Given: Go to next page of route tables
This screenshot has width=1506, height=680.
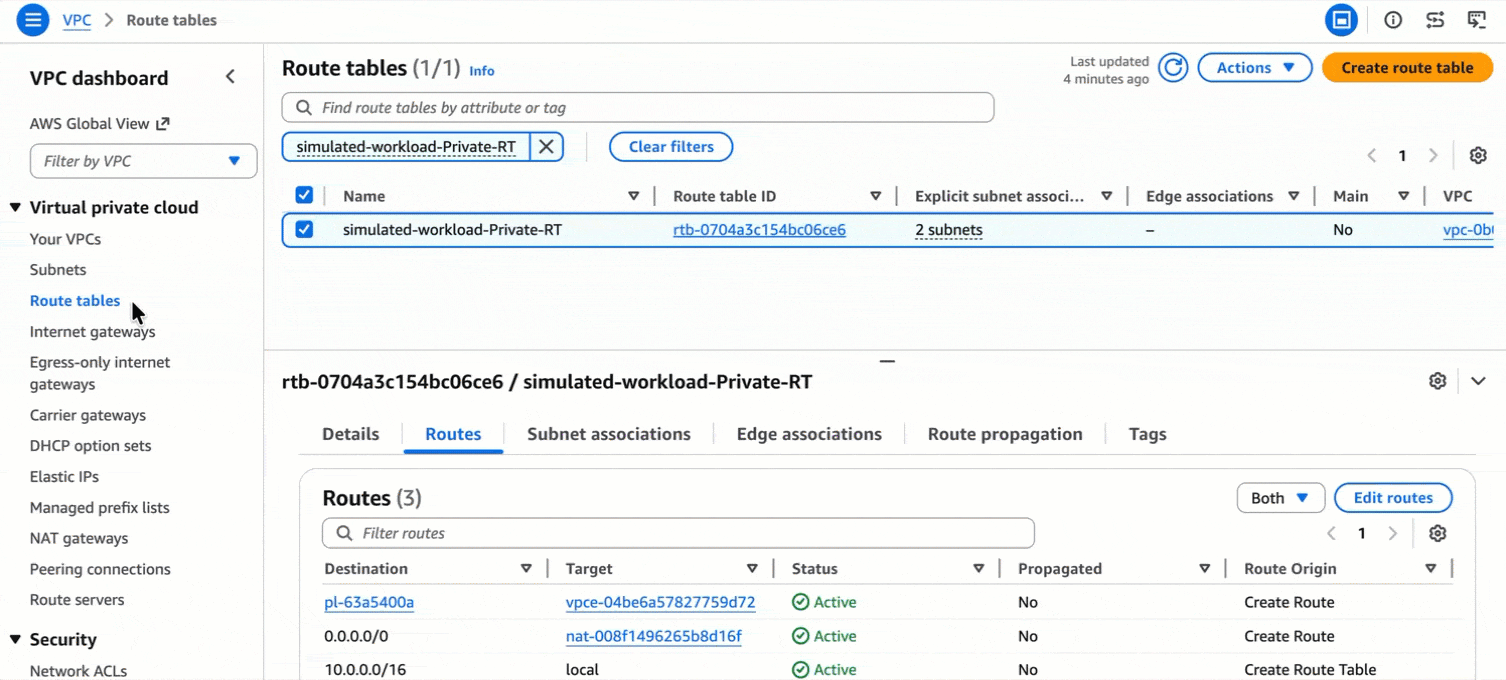Looking at the screenshot, I should click(x=1433, y=155).
